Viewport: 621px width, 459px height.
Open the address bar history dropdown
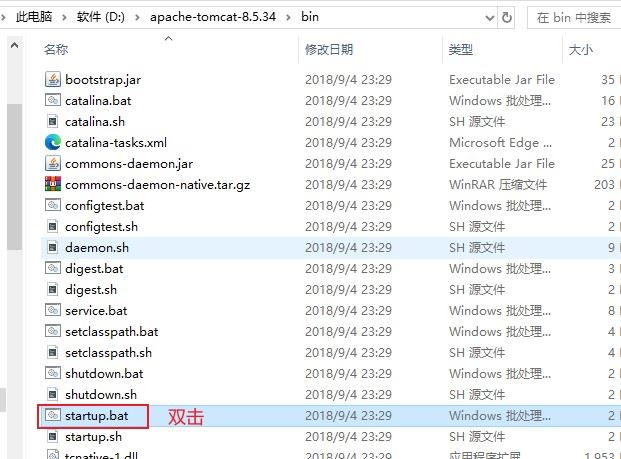(490, 17)
